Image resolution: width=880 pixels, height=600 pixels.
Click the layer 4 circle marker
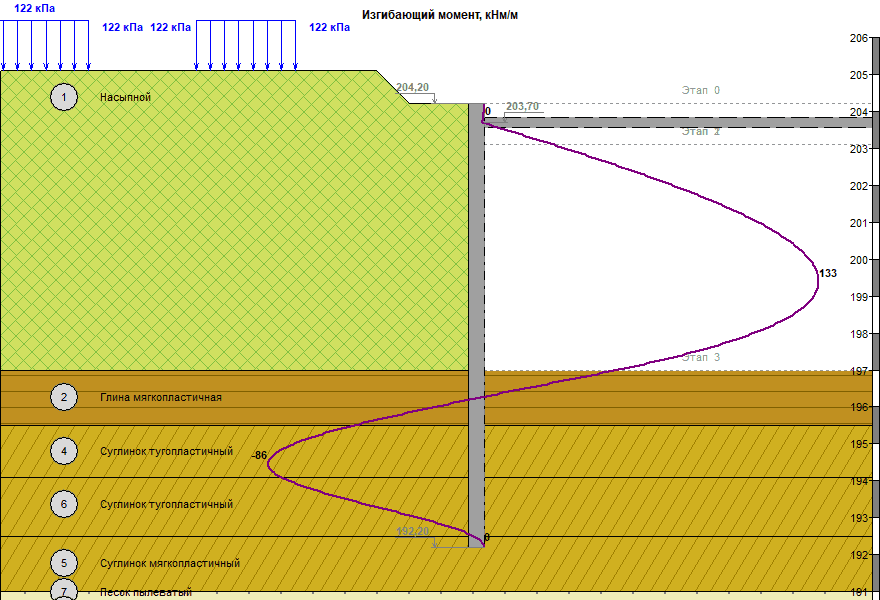tap(64, 451)
